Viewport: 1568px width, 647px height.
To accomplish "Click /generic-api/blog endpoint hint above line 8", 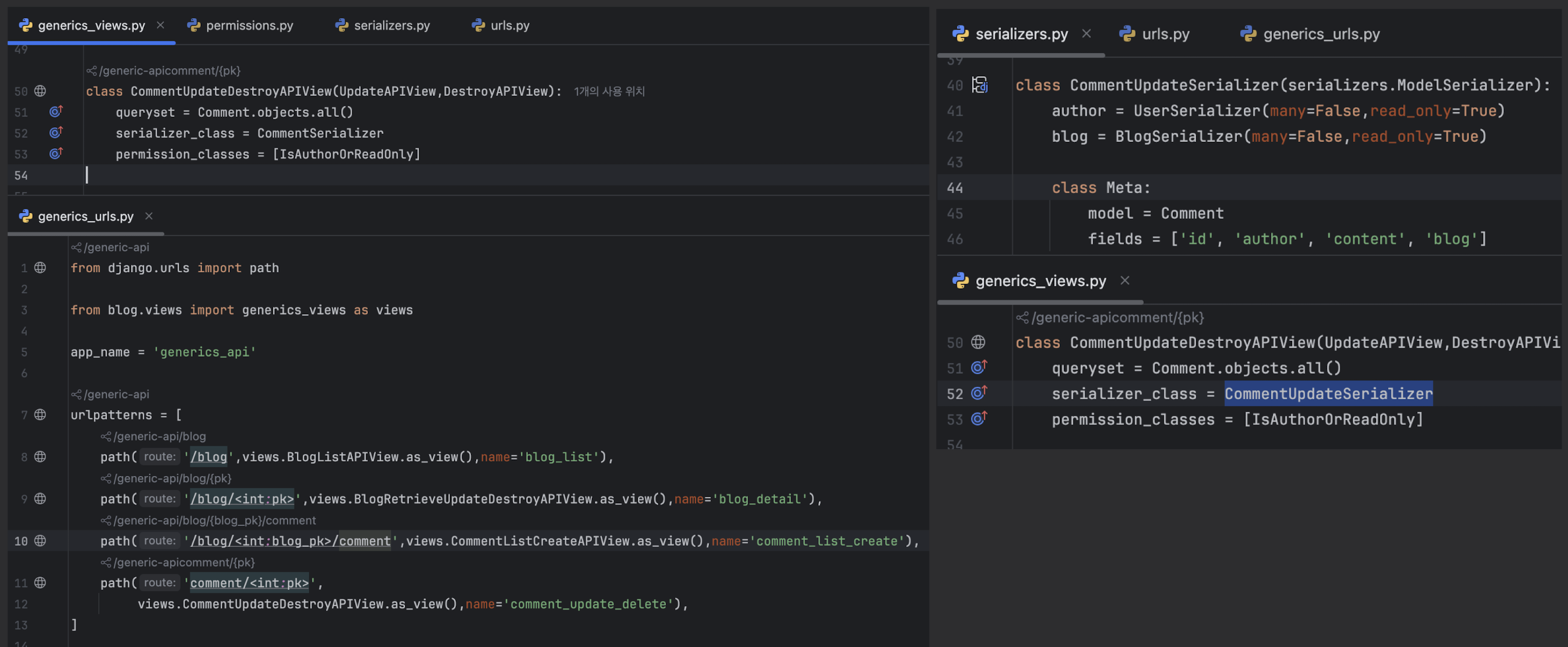I will click(159, 436).
